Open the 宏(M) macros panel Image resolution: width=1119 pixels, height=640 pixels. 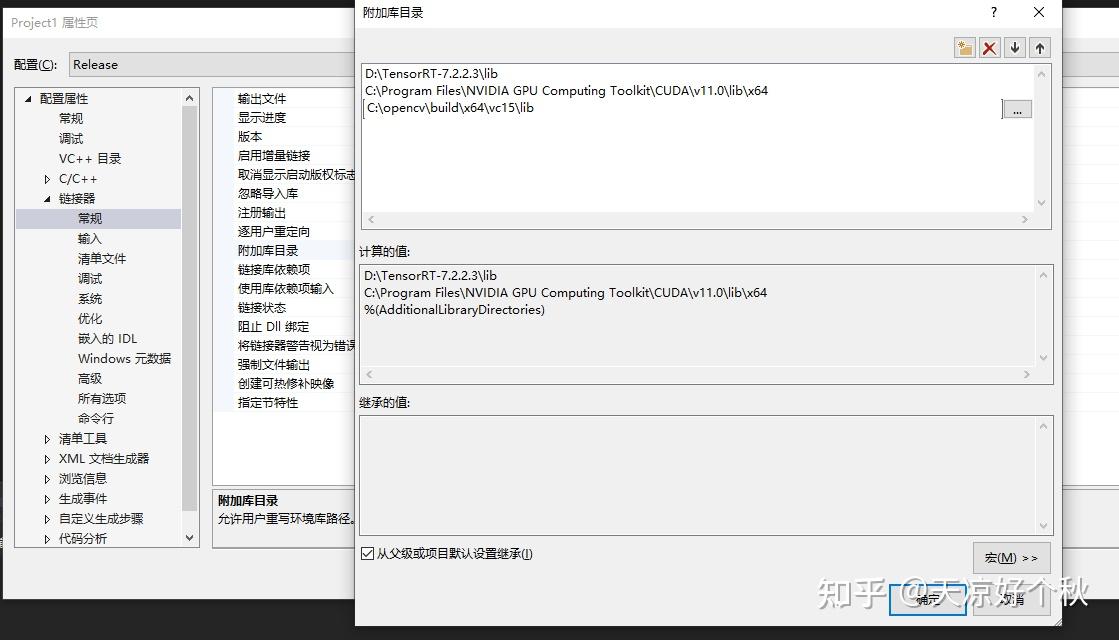pyautogui.click(x=1011, y=557)
